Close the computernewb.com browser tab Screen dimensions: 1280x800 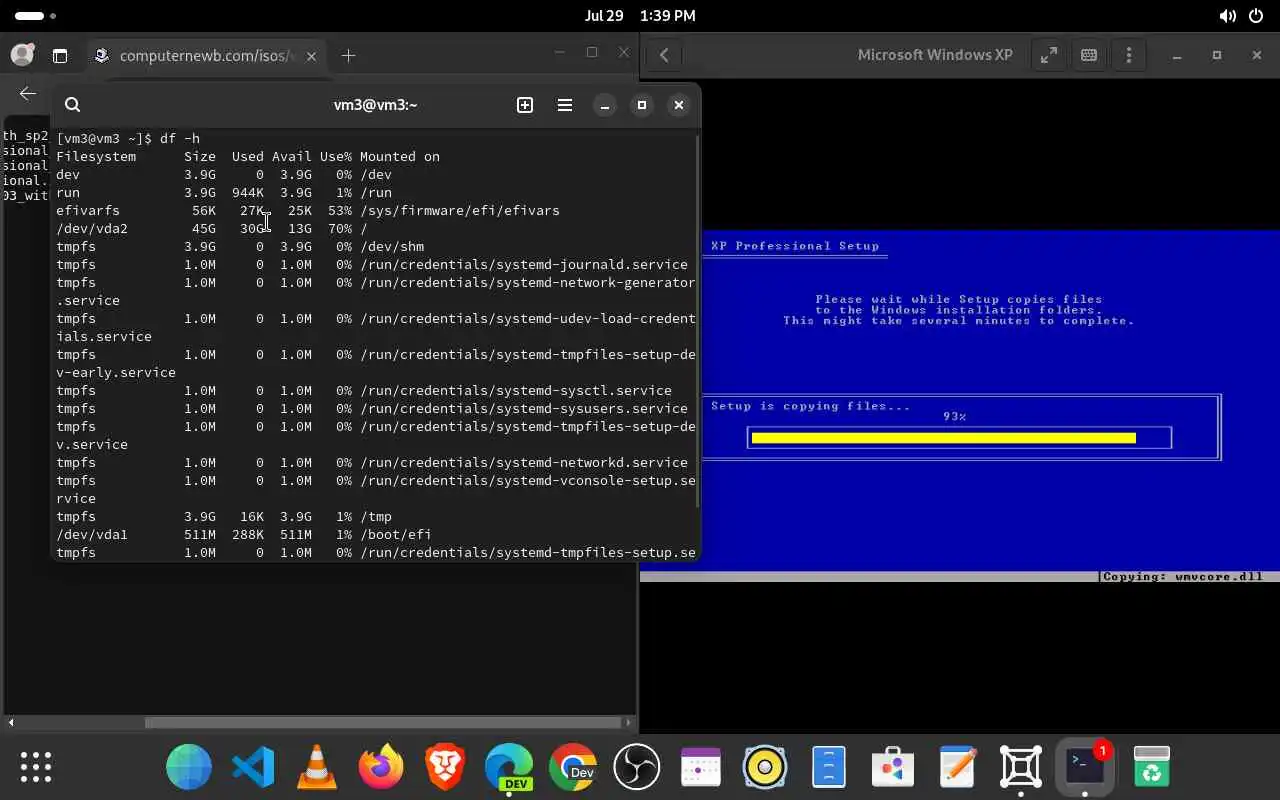click(311, 56)
